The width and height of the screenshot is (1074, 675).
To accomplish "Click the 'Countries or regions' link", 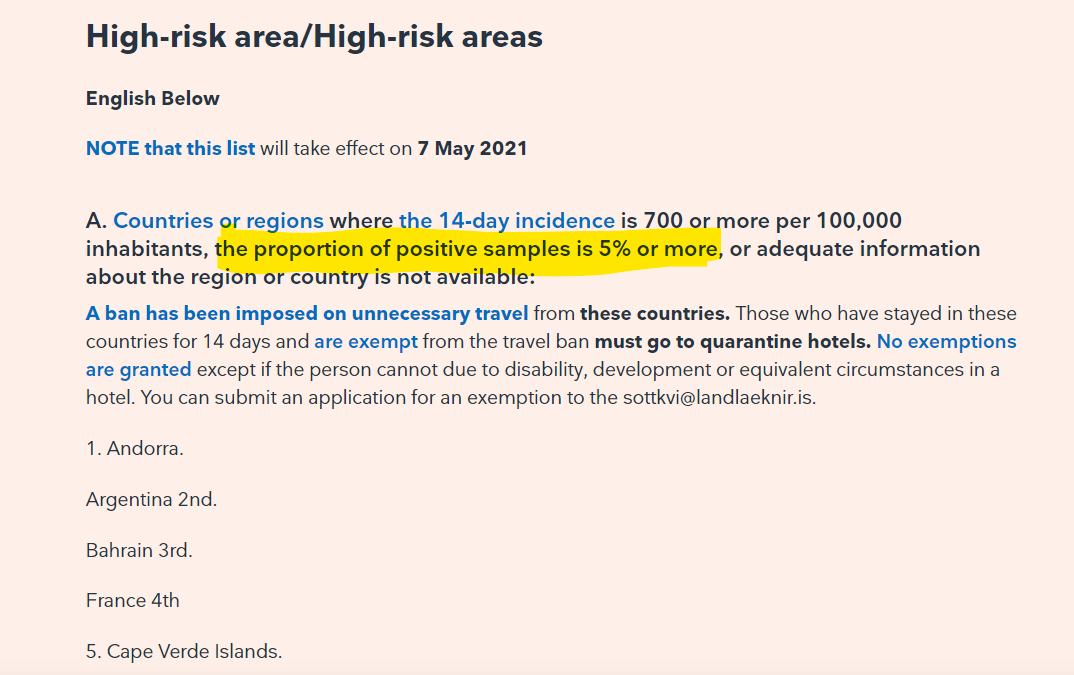I will (218, 221).
